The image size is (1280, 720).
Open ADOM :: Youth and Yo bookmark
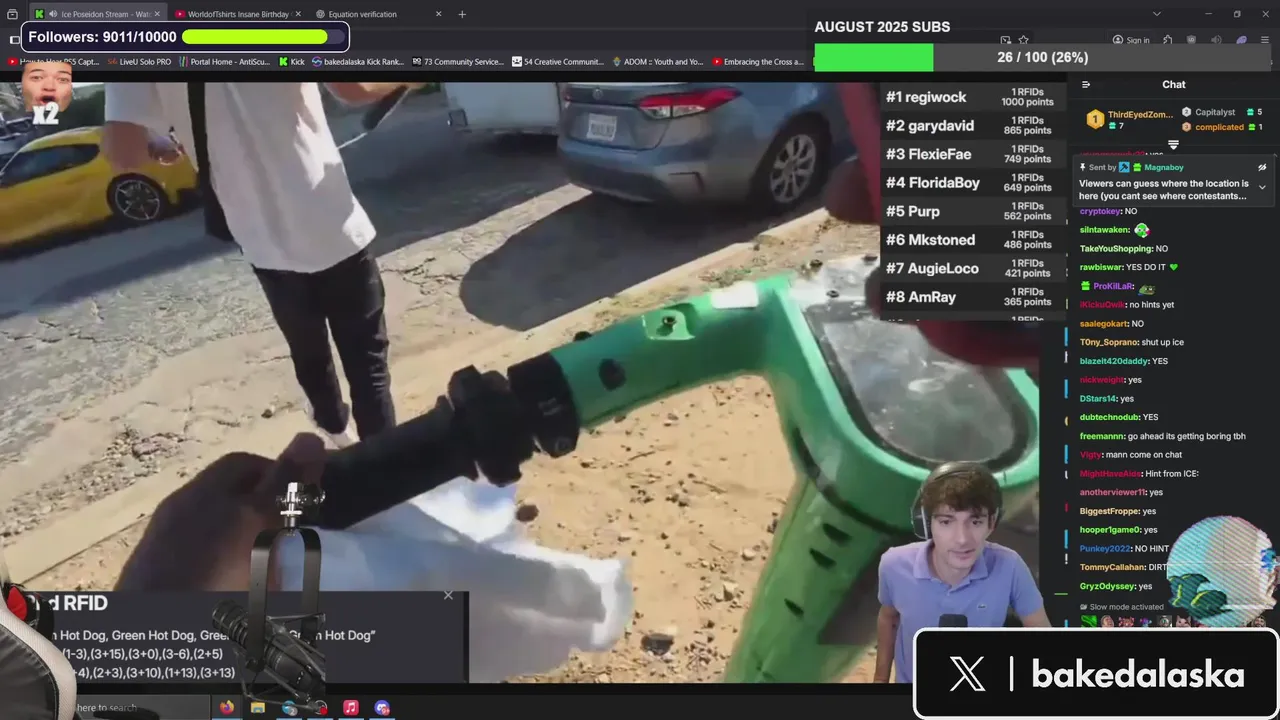pos(658,62)
